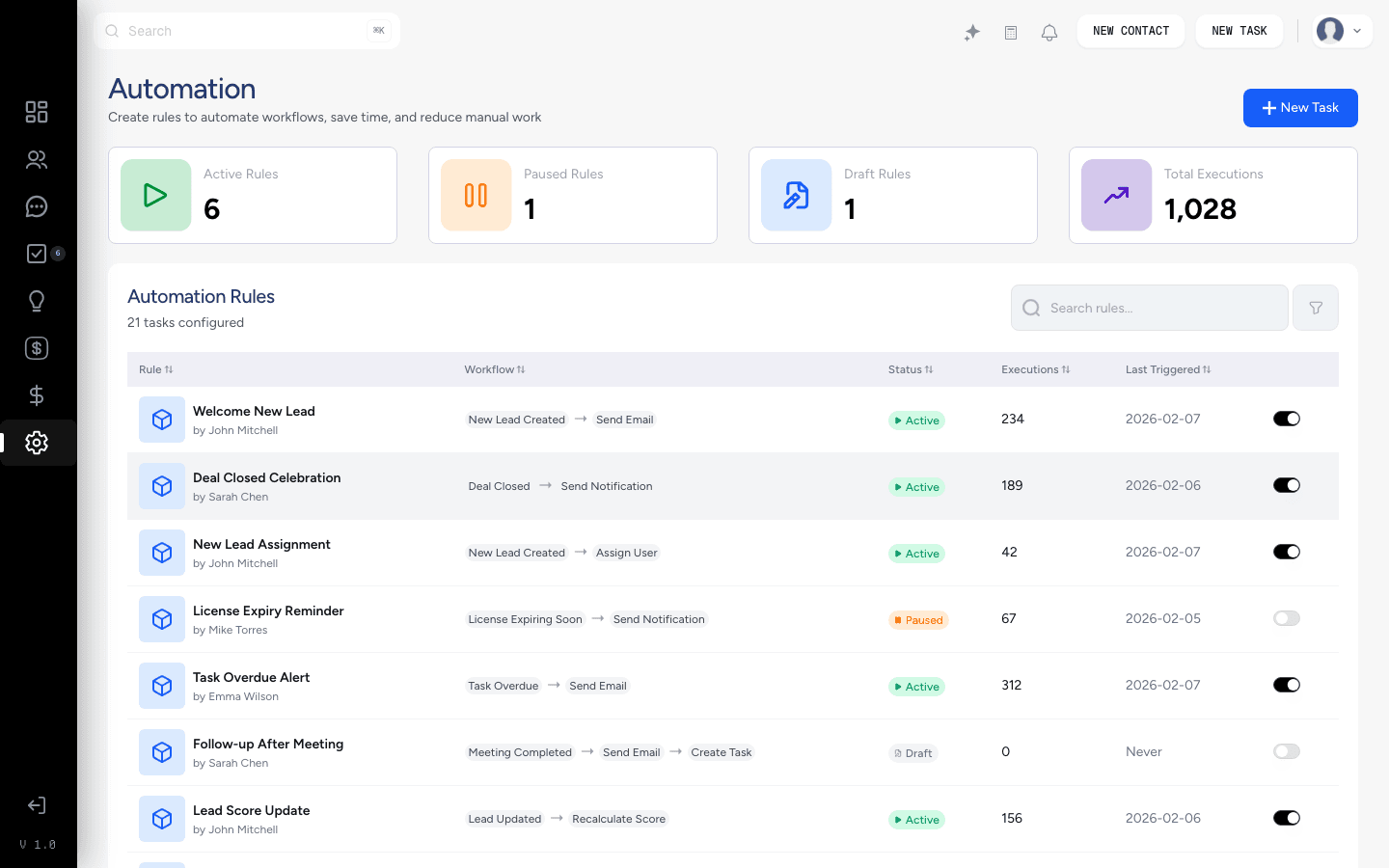Disable the Deal Closed Celebration rule toggle
This screenshot has height=868, width=1389.
pyautogui.click(x=1287, y=485)
